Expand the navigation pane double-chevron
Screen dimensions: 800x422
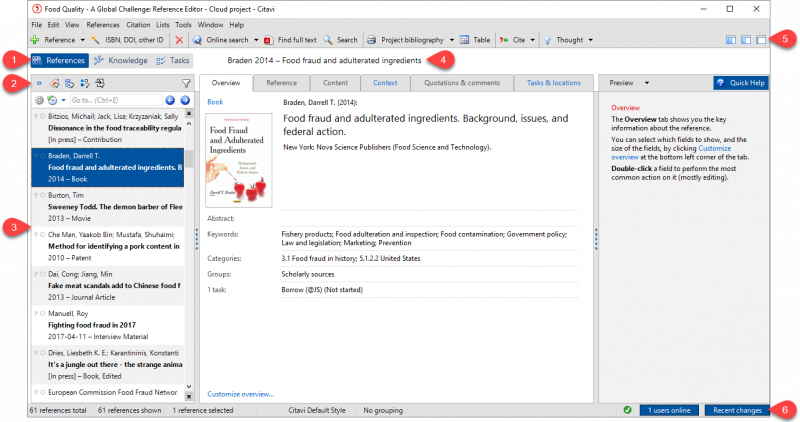click(x=39, y=83)
